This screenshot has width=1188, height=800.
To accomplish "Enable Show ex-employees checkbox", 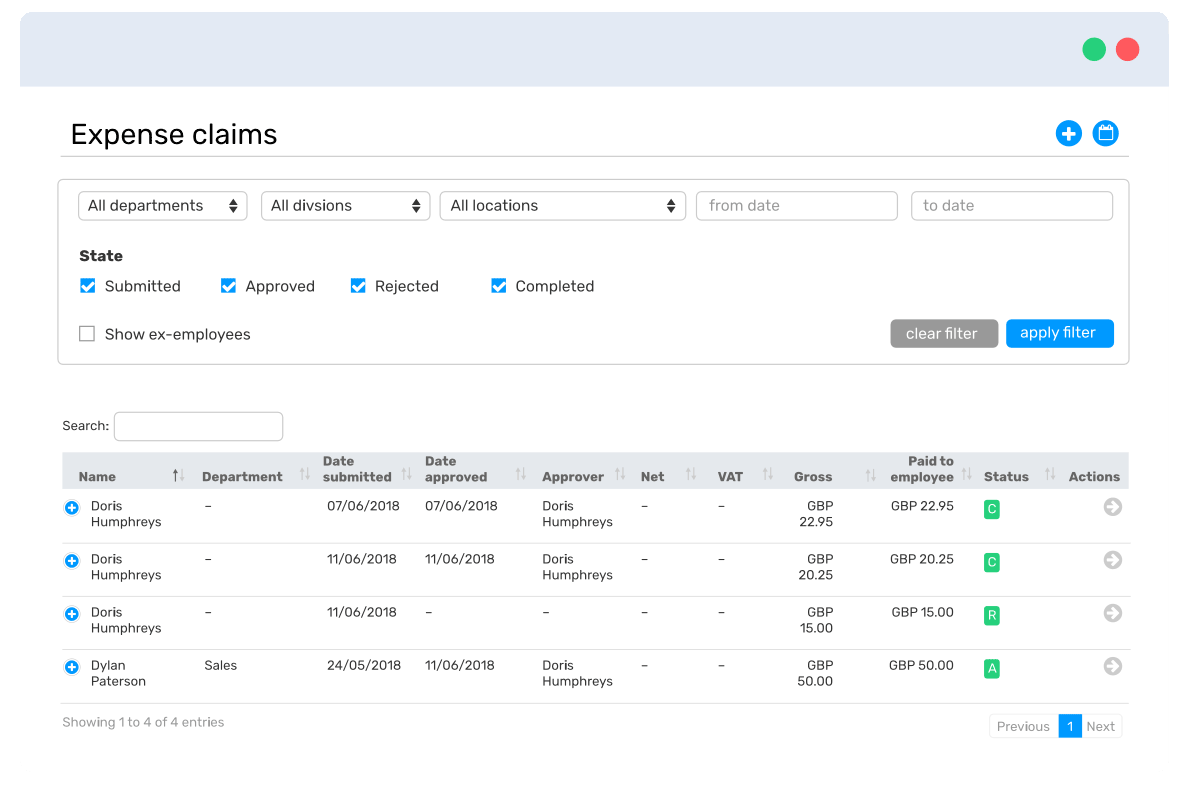I will pos(87,333).
